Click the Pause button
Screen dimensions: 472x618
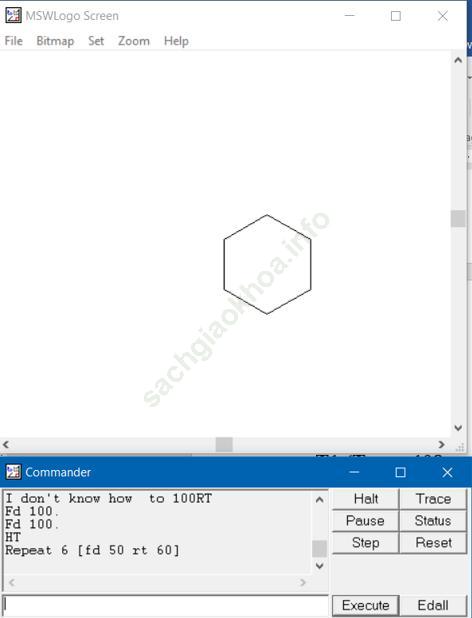[x=366, y=521]
